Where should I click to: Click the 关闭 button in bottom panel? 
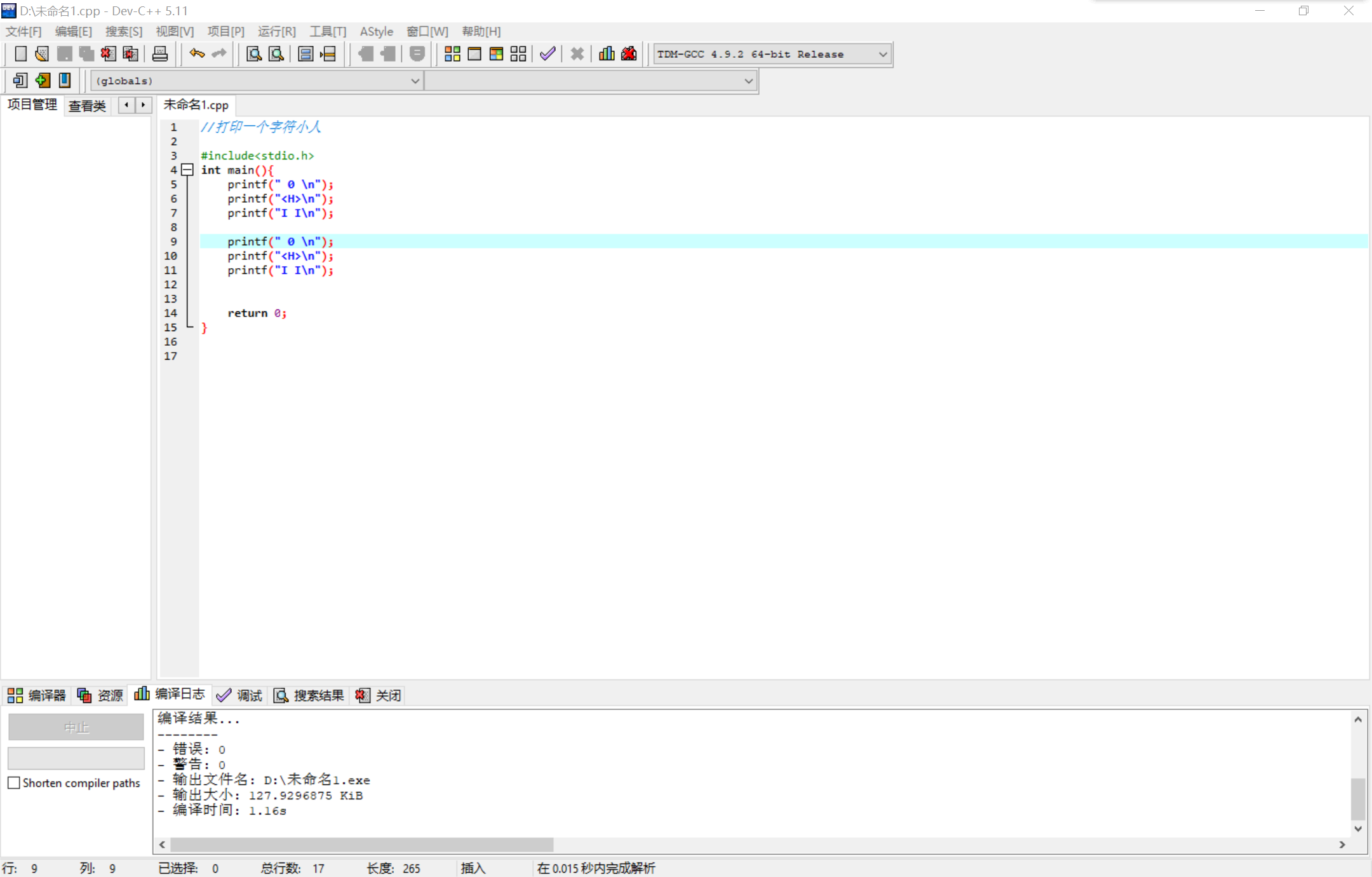[379, 695]
